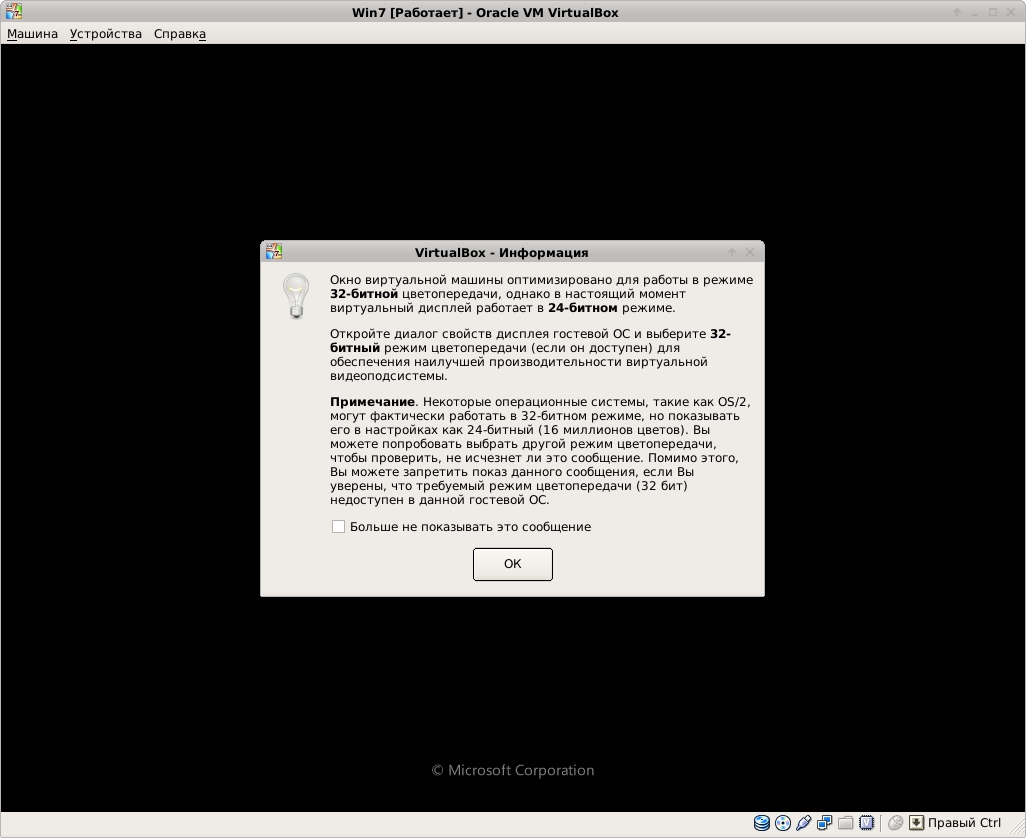Screen dimensions: 1026x838
Task: Click the Win7 VirtualBox window title icon
Action: (14, 12)
